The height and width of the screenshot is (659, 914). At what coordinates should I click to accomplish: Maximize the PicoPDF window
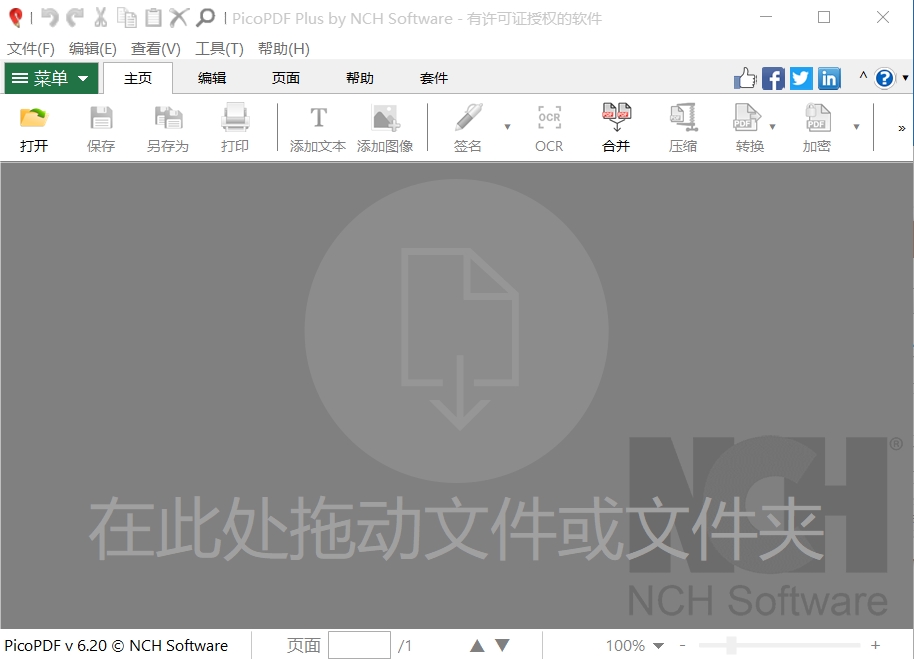coord(824,17)
